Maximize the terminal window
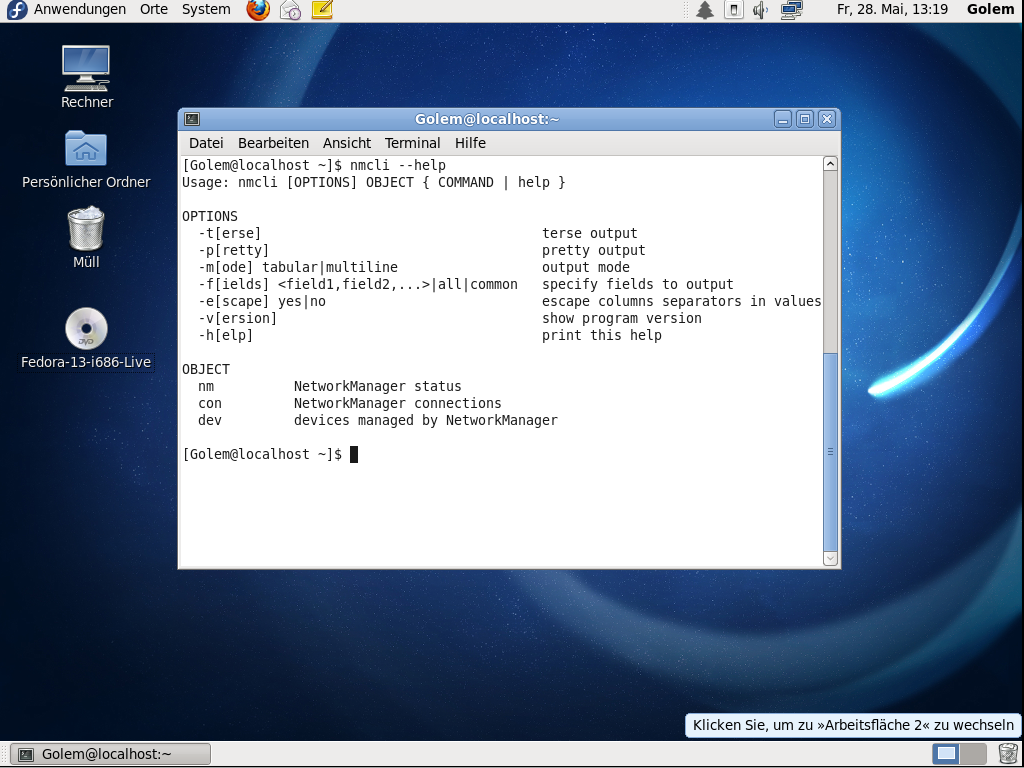The height and width of the screenshot is (768, 1024). (805, 119)
